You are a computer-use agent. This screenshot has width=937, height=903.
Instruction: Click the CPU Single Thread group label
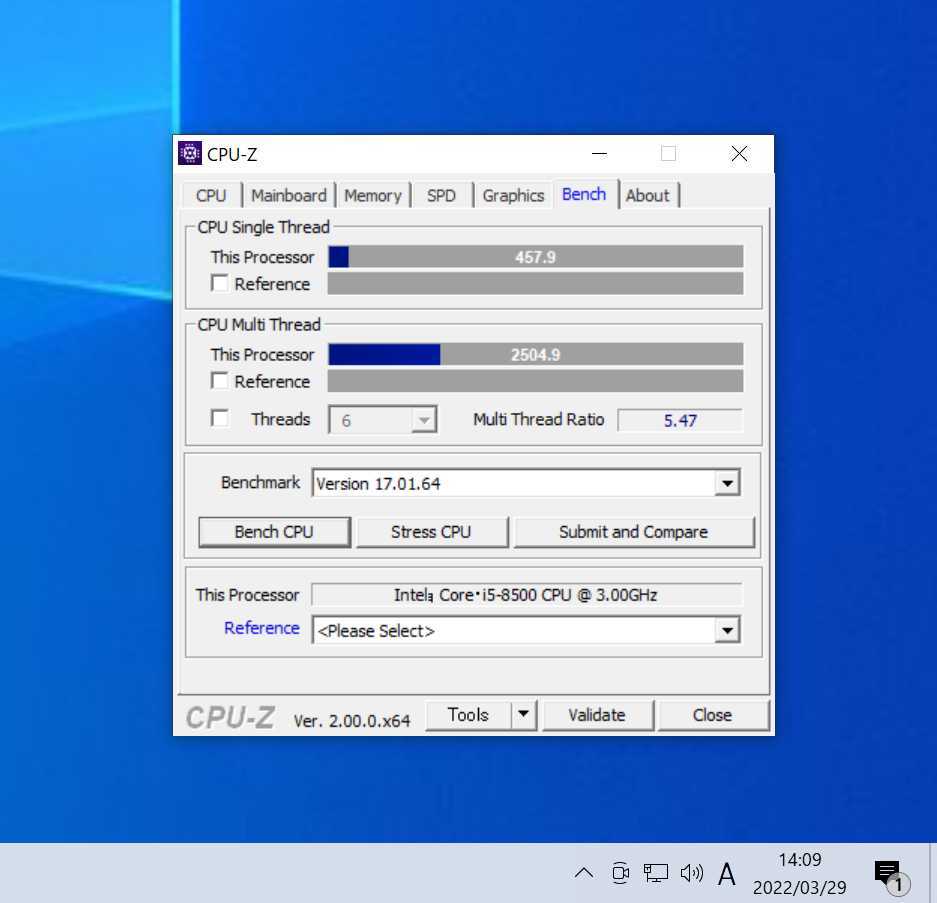click(264, 227)
